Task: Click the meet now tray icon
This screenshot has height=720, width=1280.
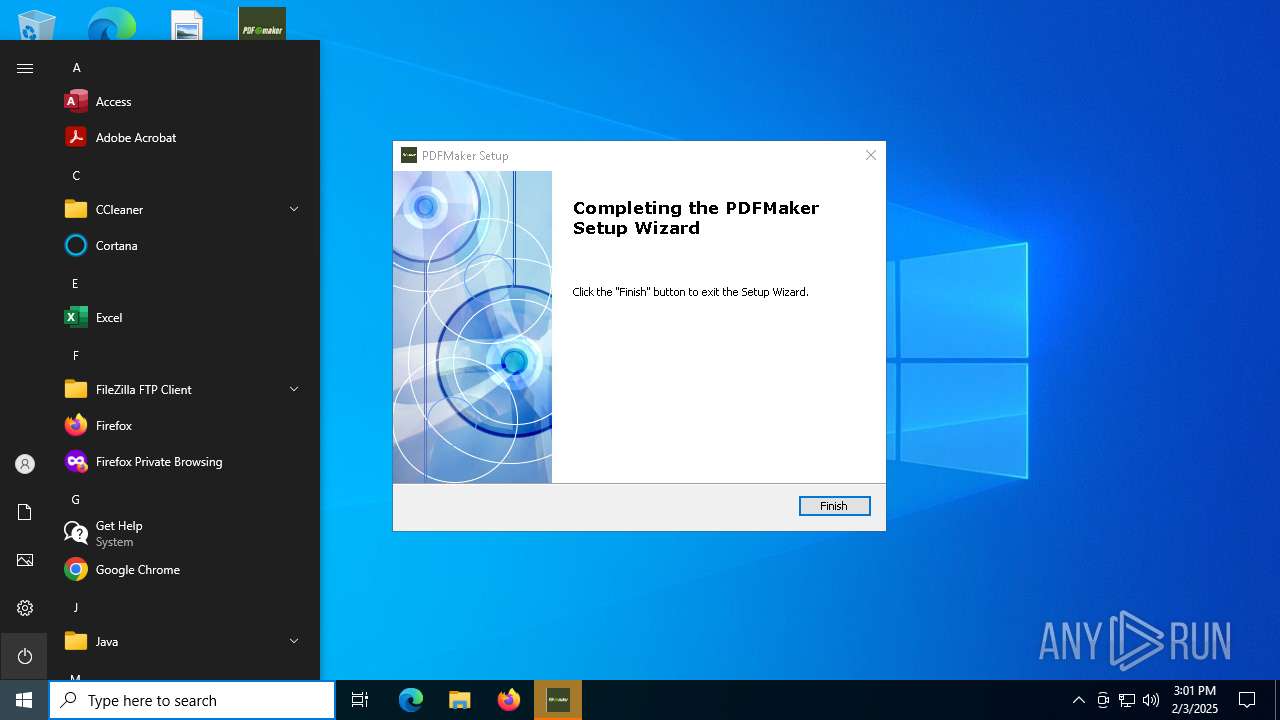Action: [1103, 700]
